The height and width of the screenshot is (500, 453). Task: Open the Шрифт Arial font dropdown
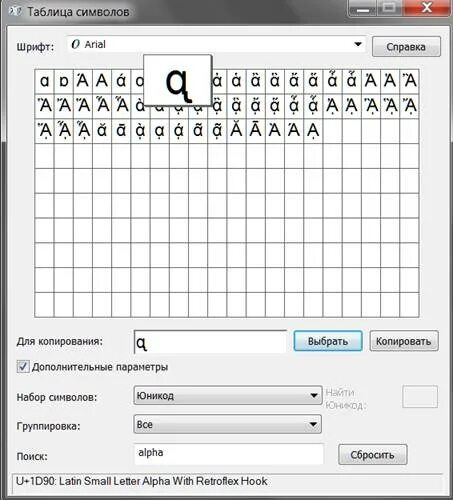pos(216,45)
